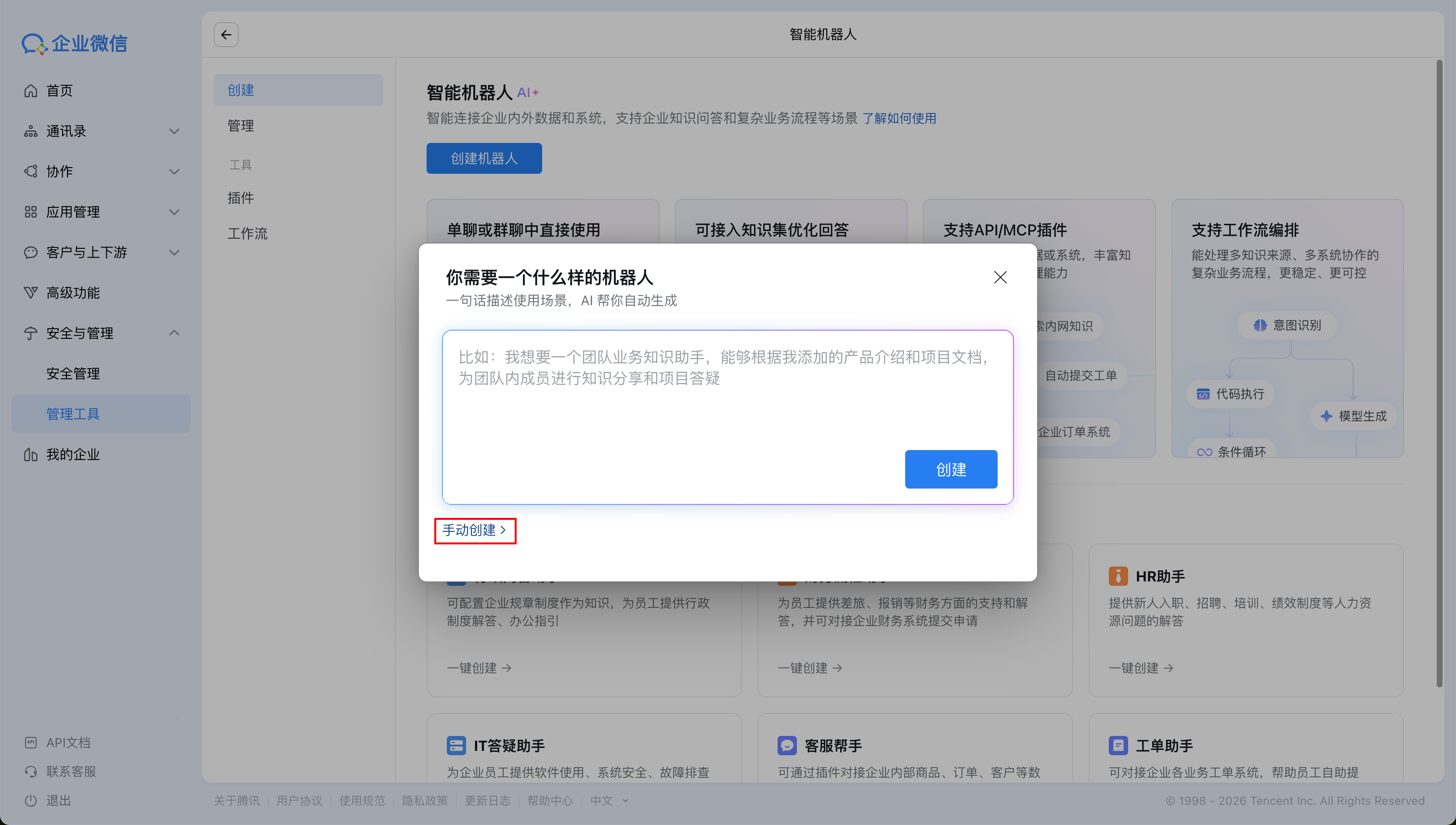Click the 应用管理 app management icon
This screenshot has width=1456, height=825.
coord(31,212)
